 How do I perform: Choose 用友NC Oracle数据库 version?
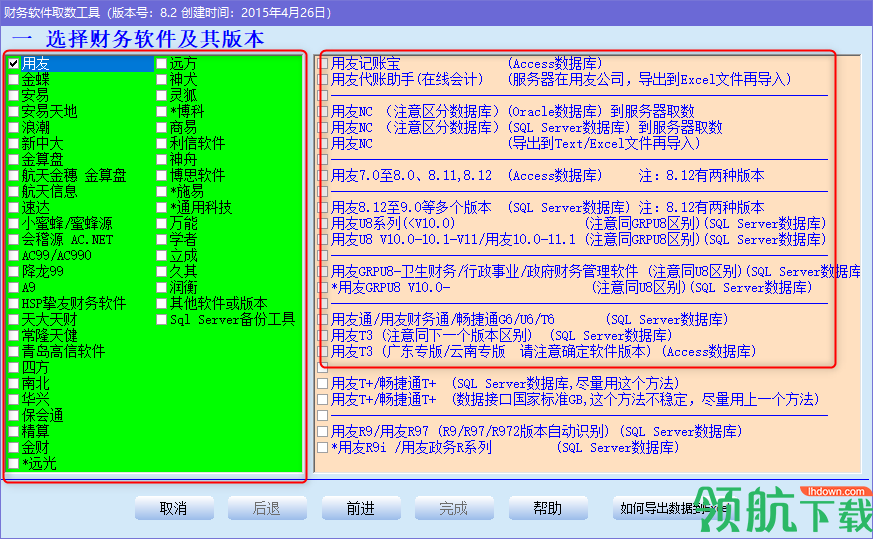[x=322, y=111]
